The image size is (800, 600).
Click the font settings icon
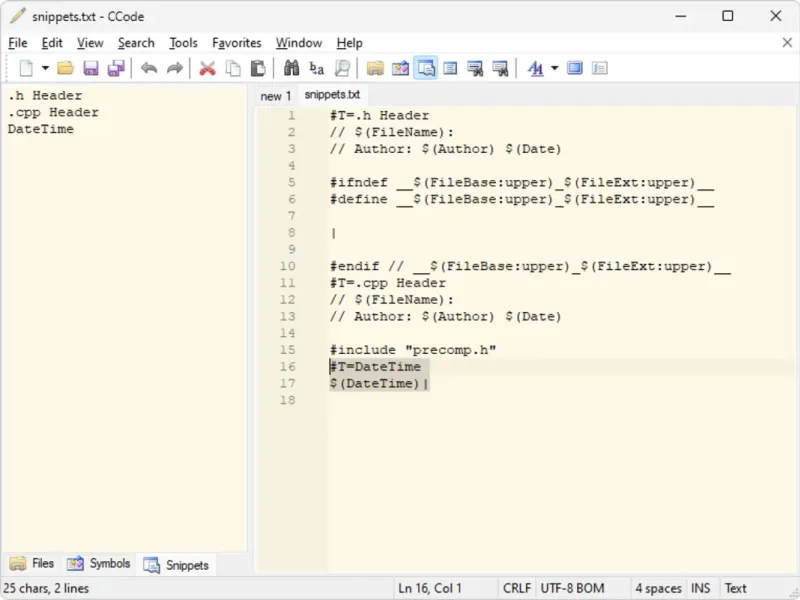click(x=535, y=68)
